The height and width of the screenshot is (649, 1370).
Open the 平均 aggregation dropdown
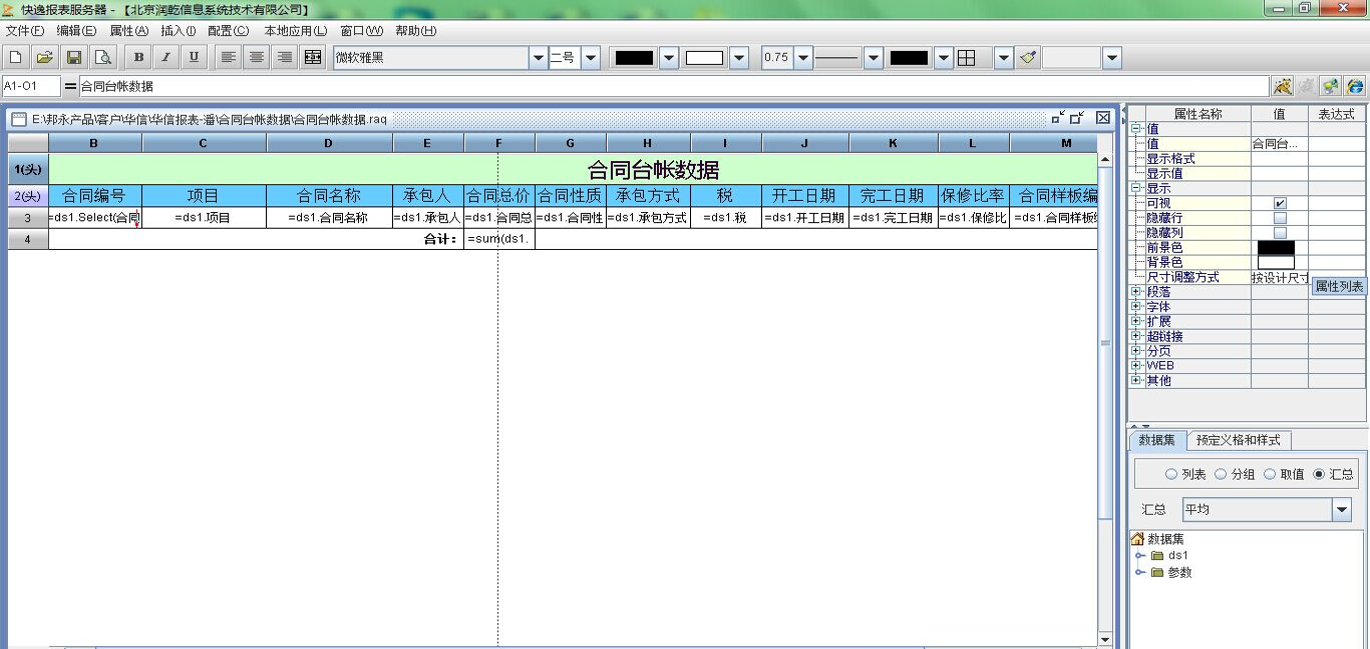coord(1340,510)
